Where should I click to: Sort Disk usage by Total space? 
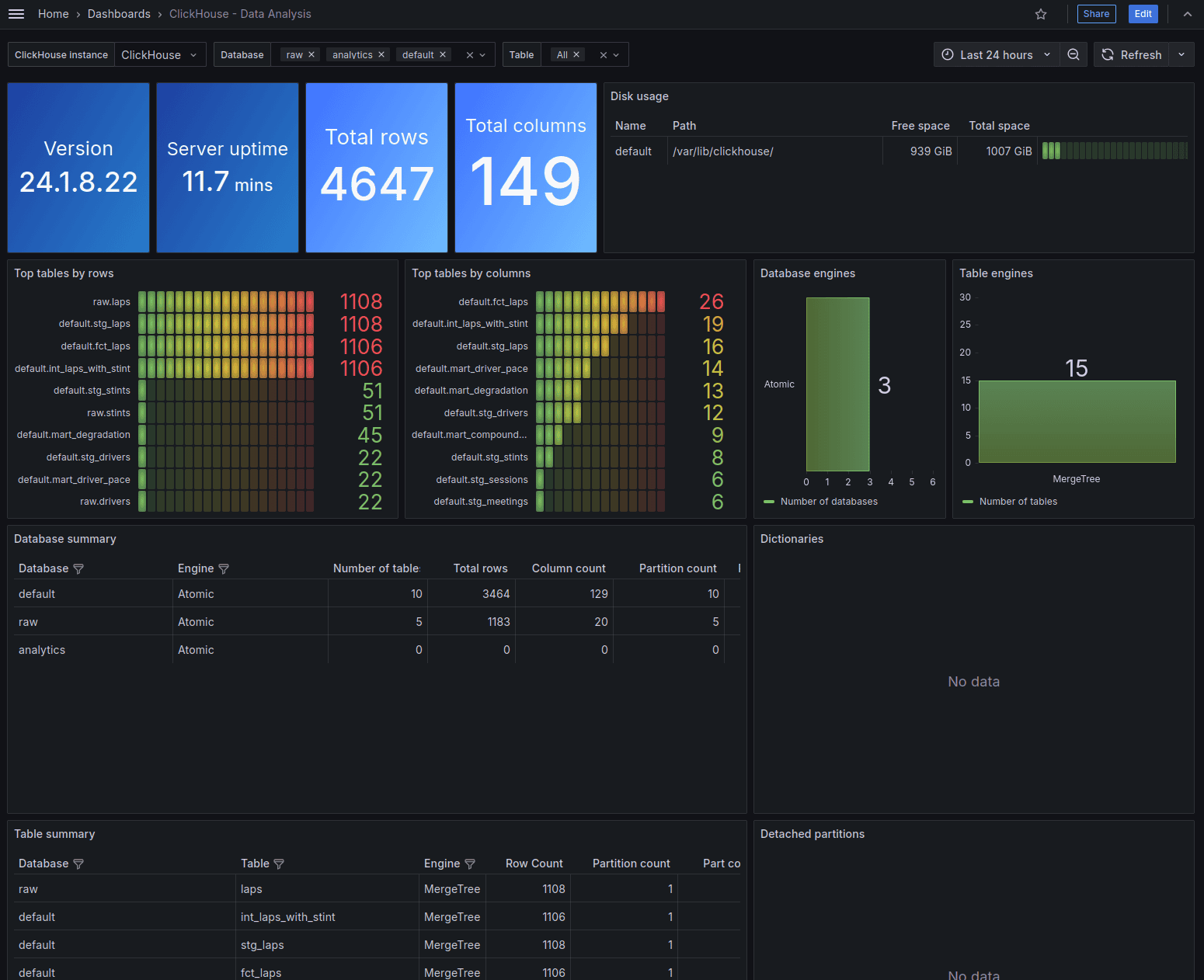coord(999,126)
